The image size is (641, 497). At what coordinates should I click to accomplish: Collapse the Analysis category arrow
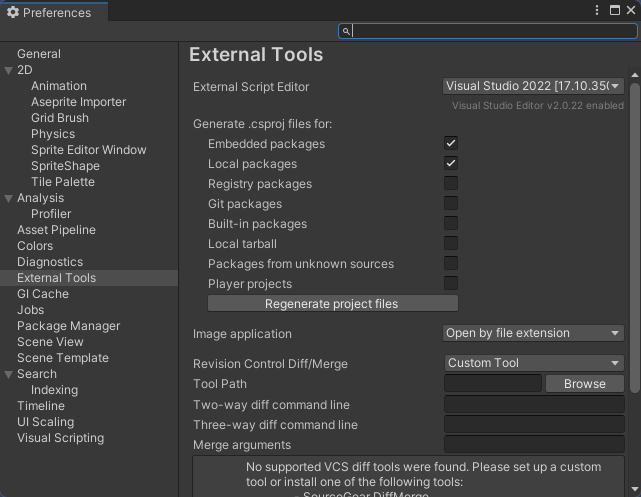click(x=8, y=198)
